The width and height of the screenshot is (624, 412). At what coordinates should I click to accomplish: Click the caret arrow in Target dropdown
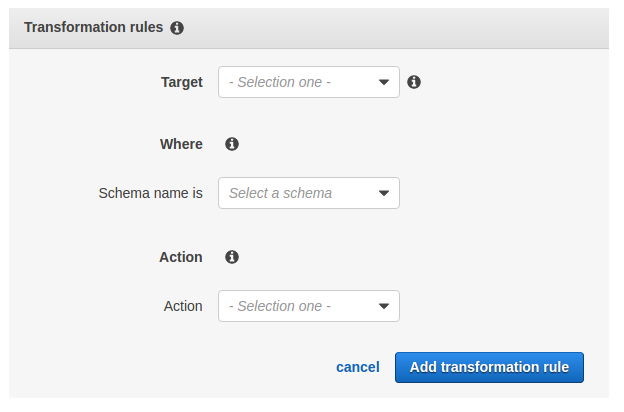[x=384, y=83]
